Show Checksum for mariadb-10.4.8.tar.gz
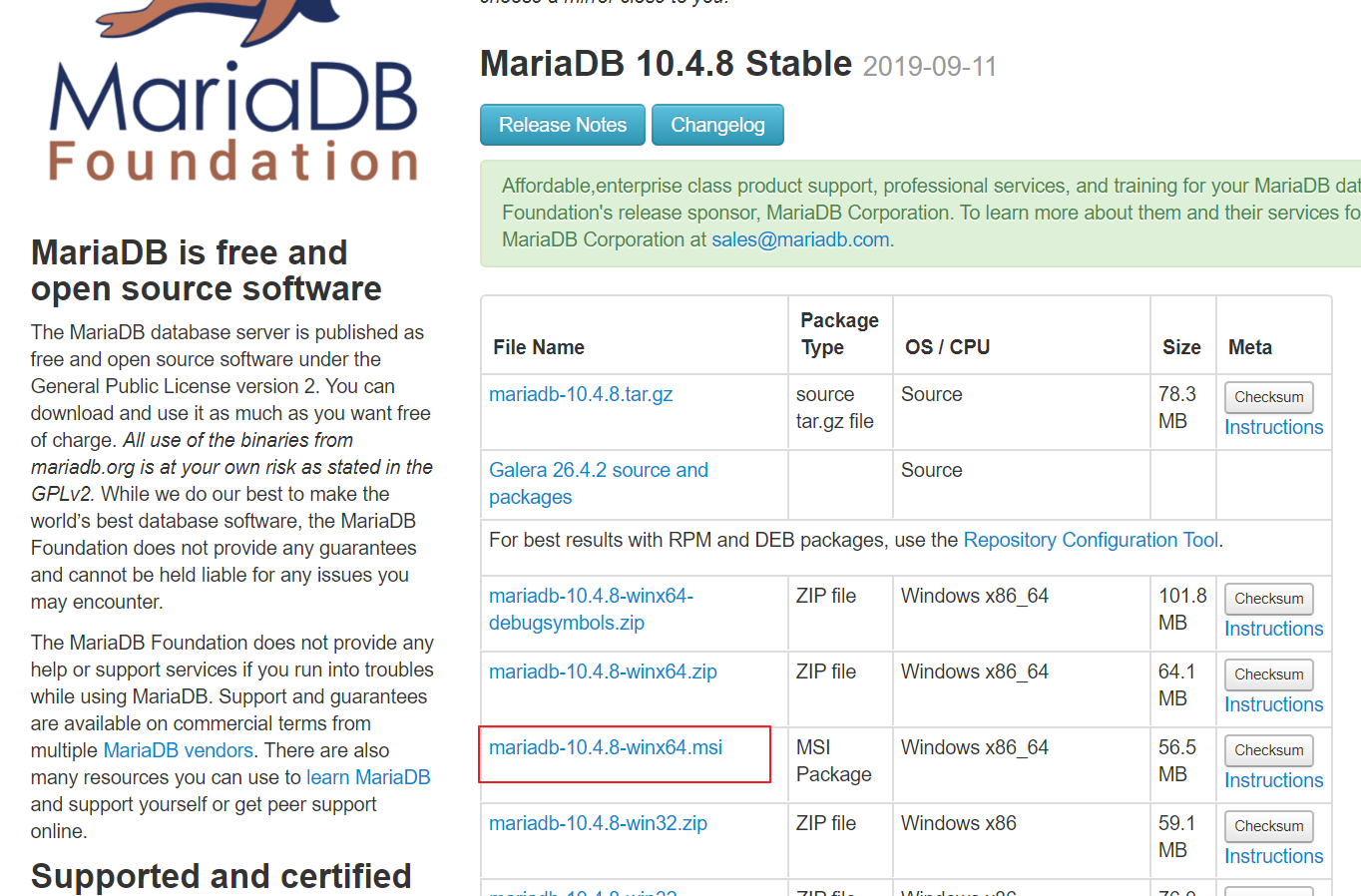The image size is (1361, 896). coord(1269,397)
